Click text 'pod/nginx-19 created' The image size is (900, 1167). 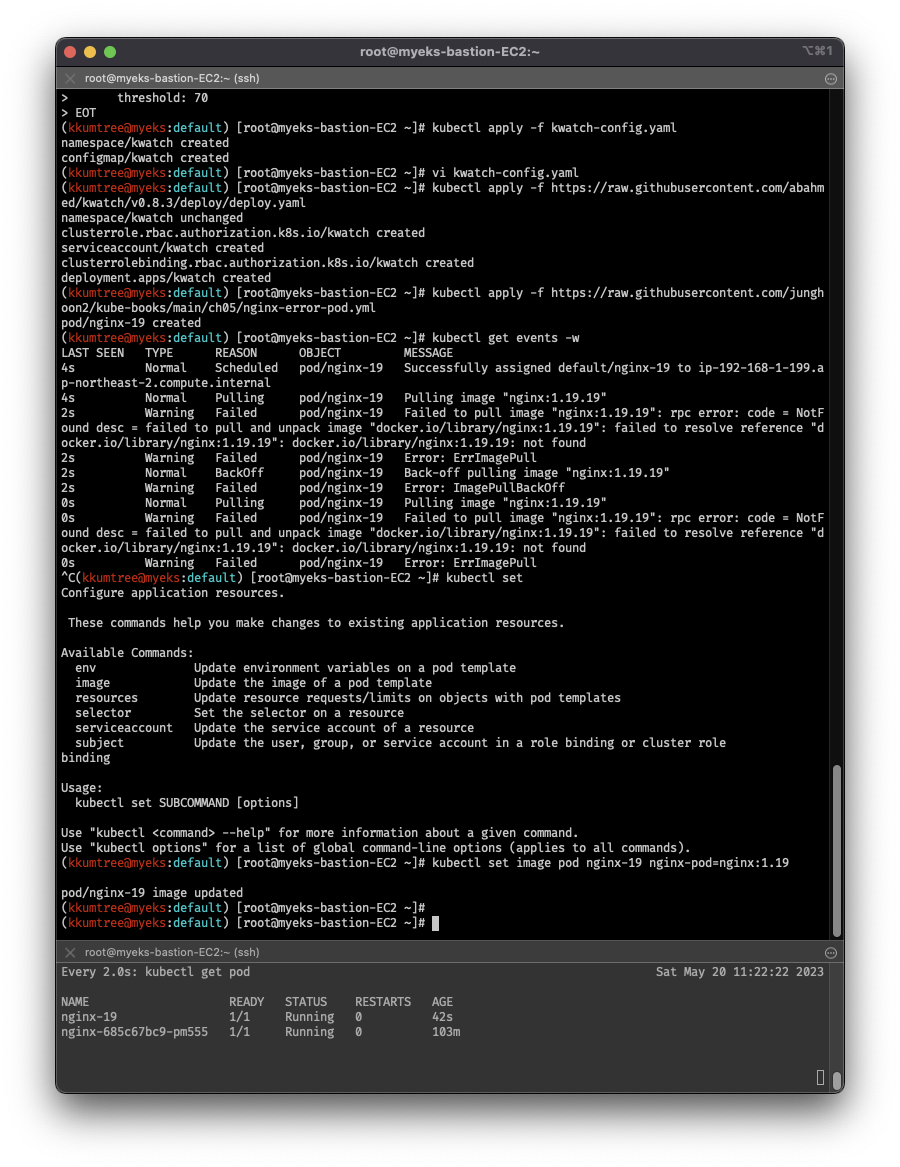131,322
